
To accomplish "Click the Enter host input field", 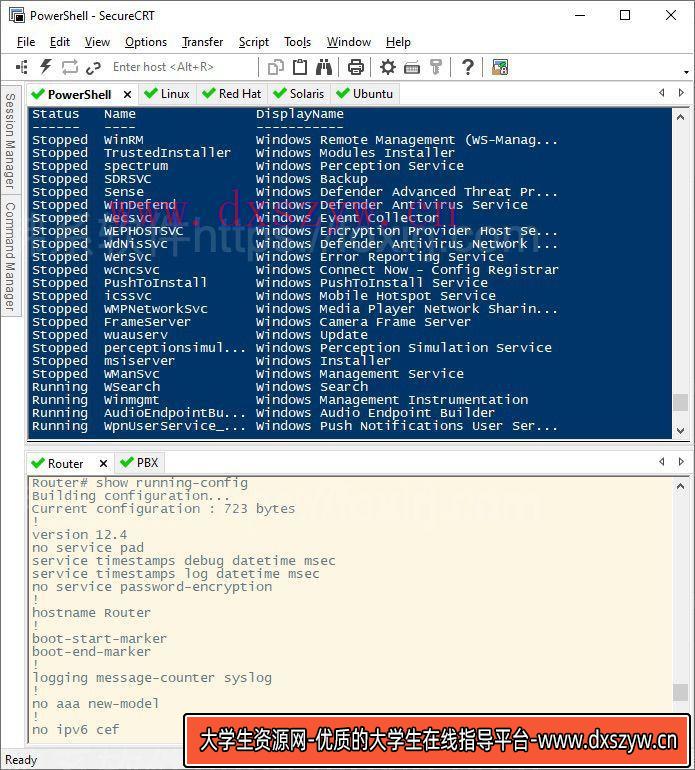I will pyautogui.click(x=182, y=67).
